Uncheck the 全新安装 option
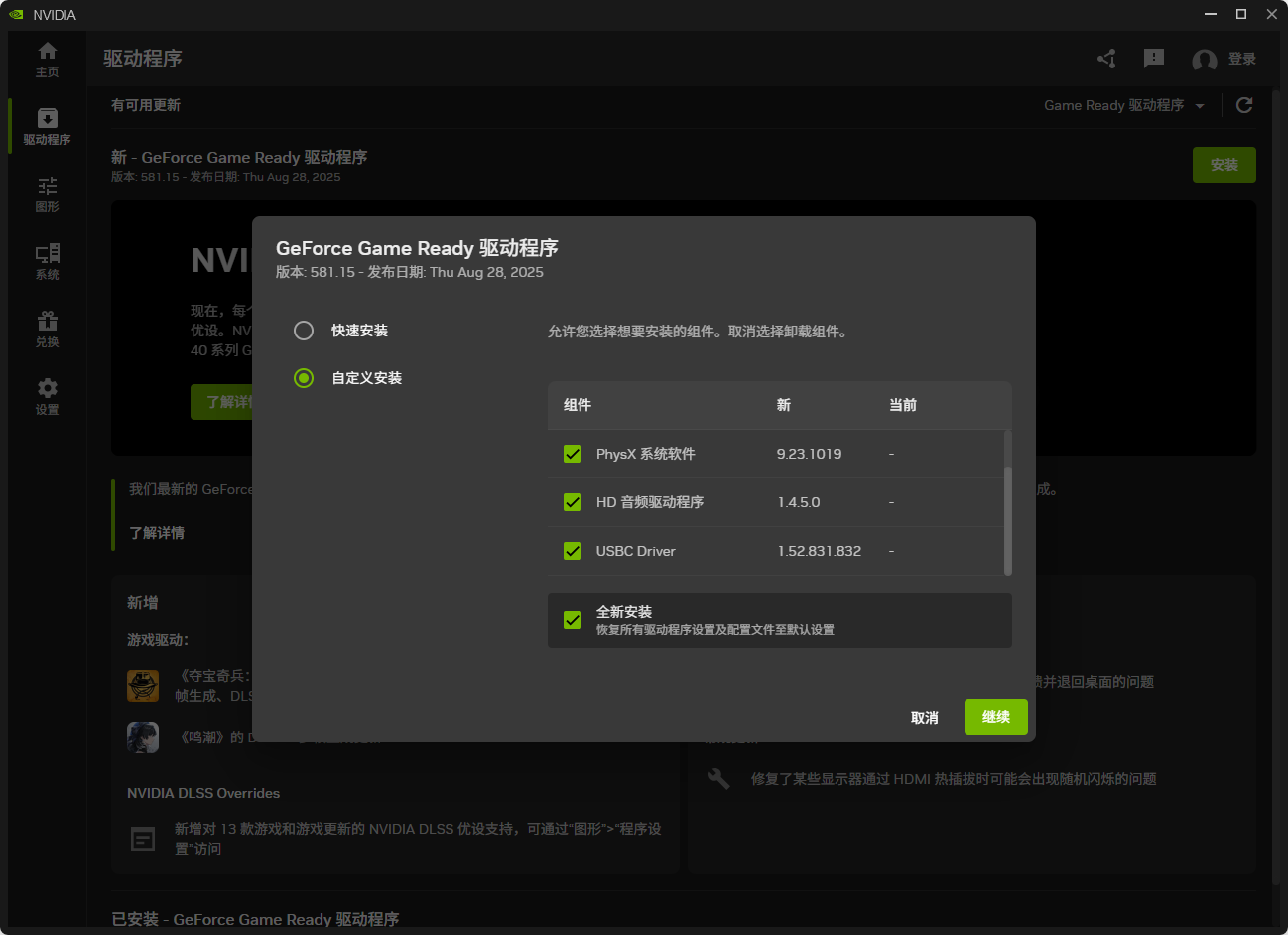This screenshot has height=935, width=1288. click(x=573, y=619)
